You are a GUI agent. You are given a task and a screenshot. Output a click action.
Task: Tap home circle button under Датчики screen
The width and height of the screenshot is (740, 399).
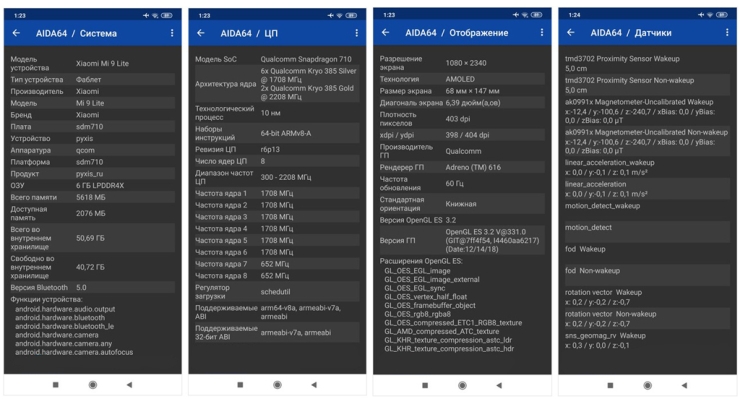click(x=648, y=385)
